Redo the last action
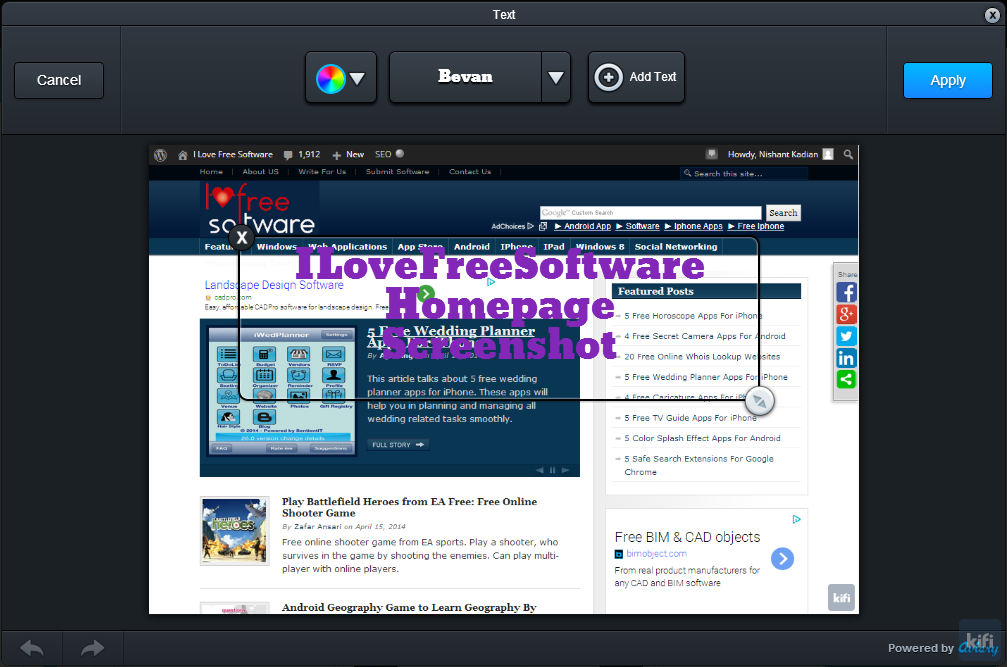Viewport: 1007px width, 667px height. point(92,648)
